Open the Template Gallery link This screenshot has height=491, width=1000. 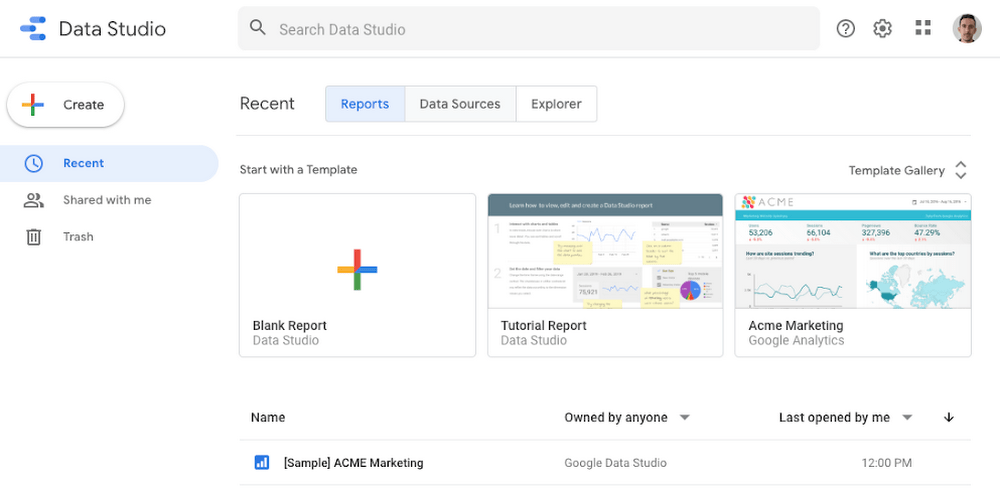pos(896,170)
